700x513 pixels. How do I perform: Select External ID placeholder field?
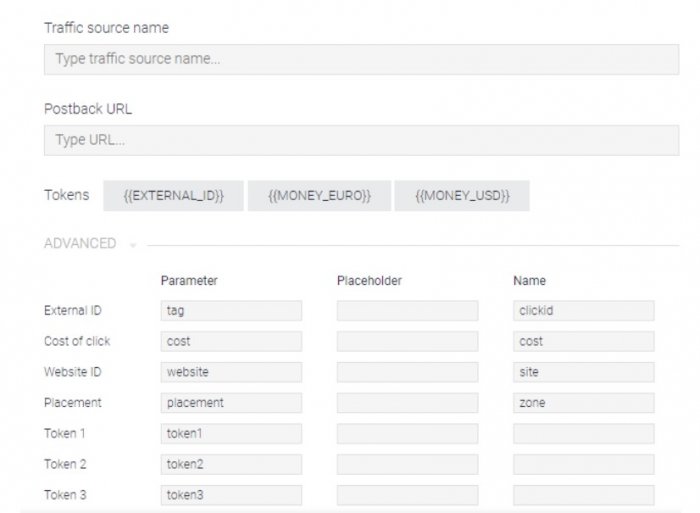click(x=407, y=311)
